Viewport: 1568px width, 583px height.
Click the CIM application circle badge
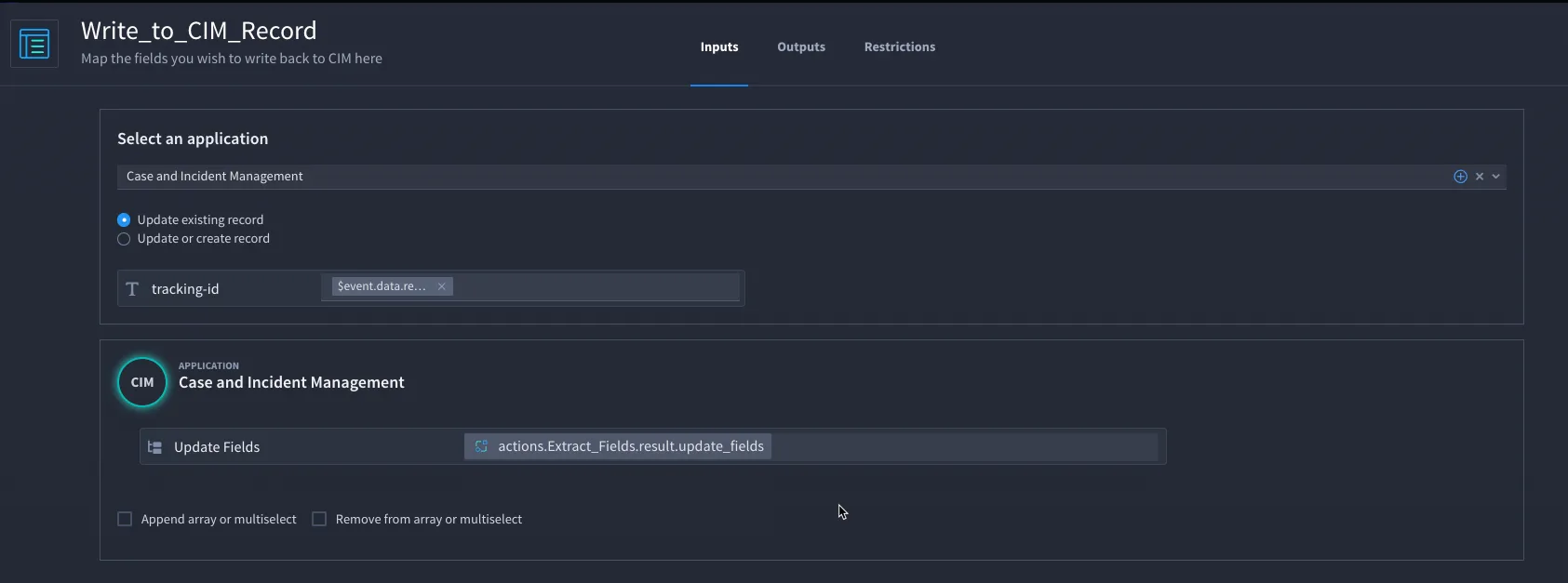click(142, 382)
